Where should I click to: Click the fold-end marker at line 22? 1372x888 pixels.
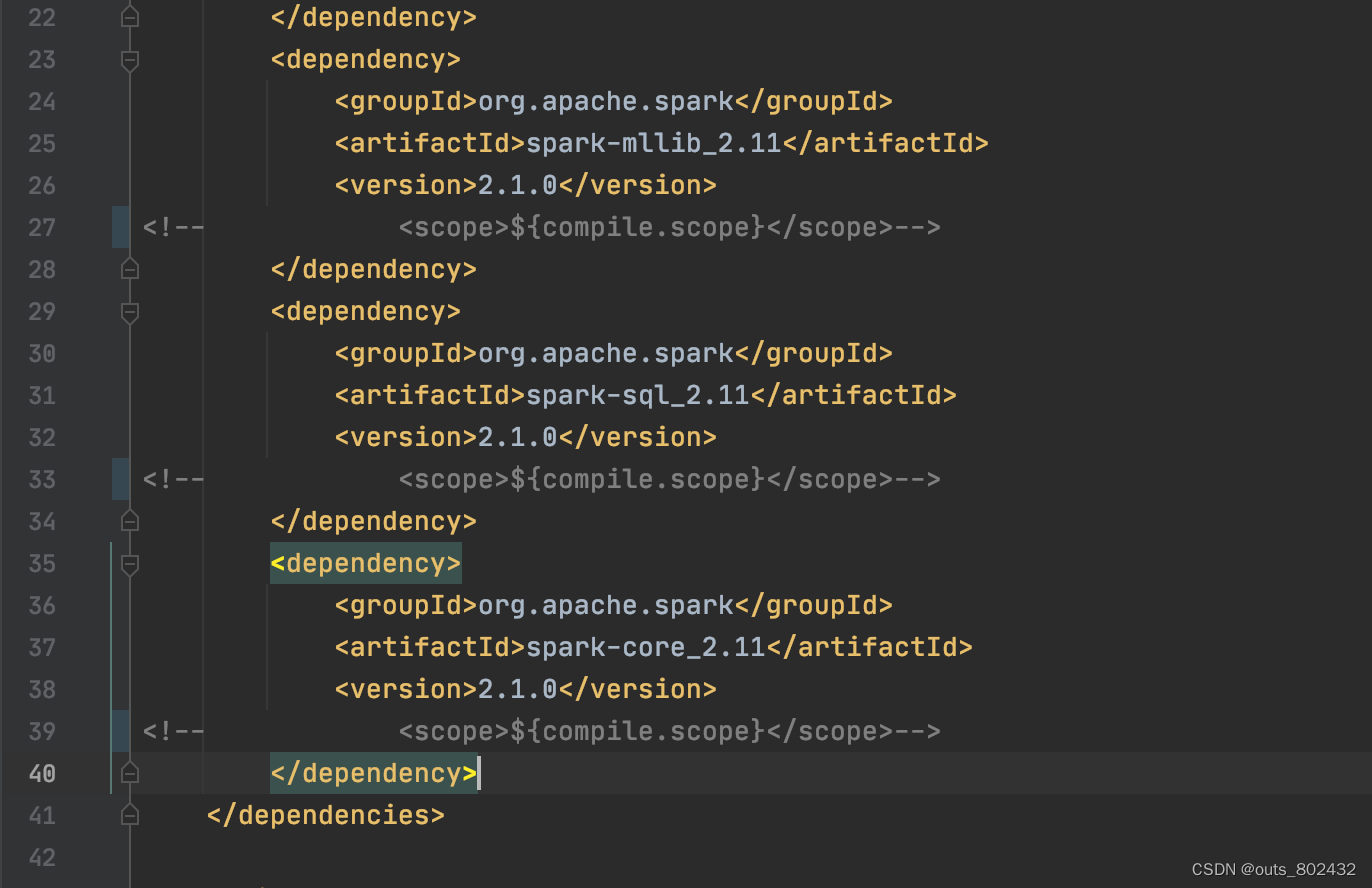click(129, 16)
